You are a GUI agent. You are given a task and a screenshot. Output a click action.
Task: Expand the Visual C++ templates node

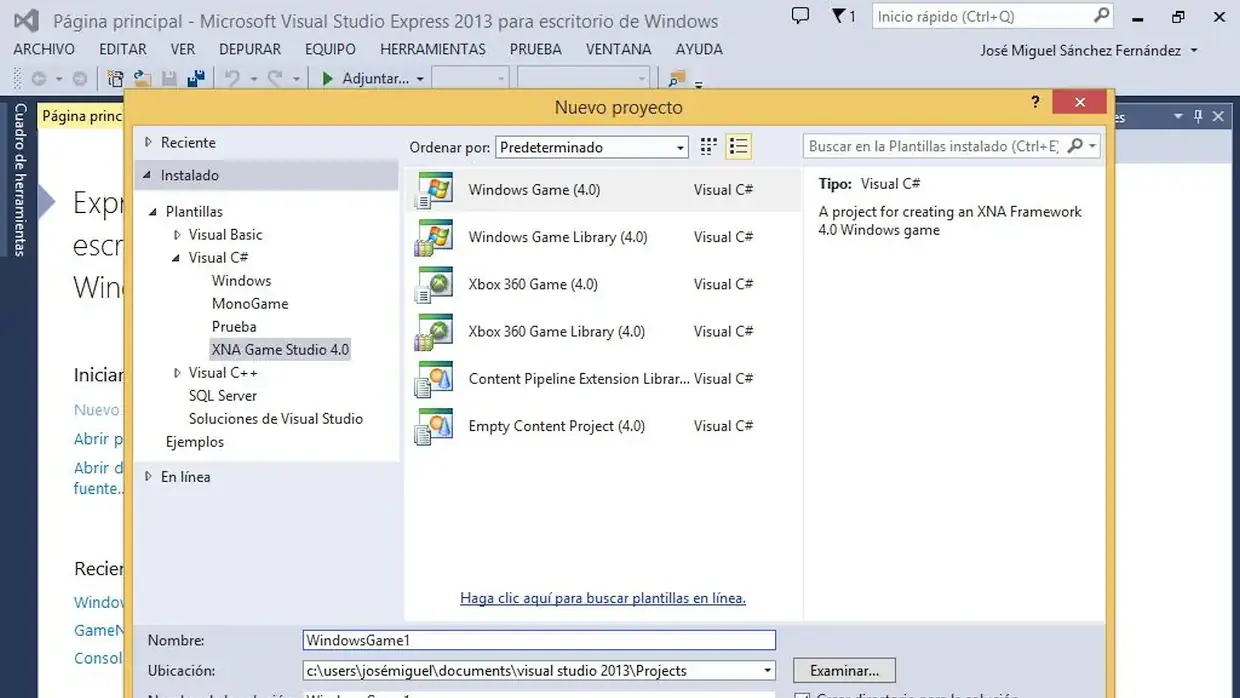177,372
